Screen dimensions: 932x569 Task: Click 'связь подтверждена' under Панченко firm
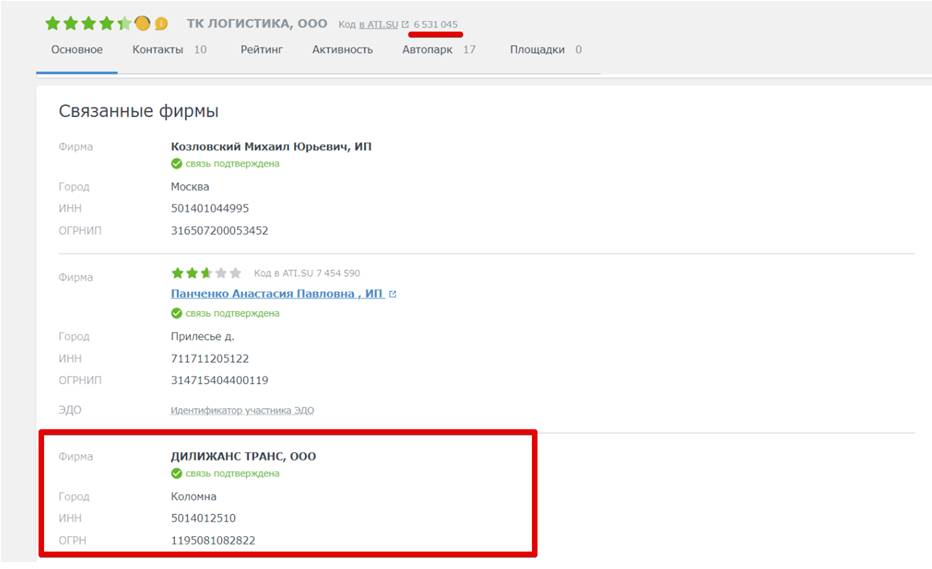[232, 313]
